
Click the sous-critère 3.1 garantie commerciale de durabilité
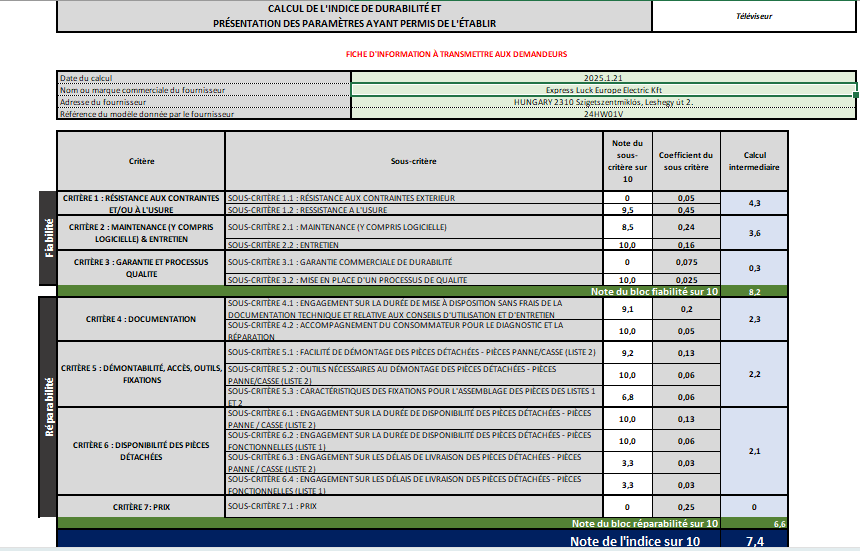click(414, 262)
